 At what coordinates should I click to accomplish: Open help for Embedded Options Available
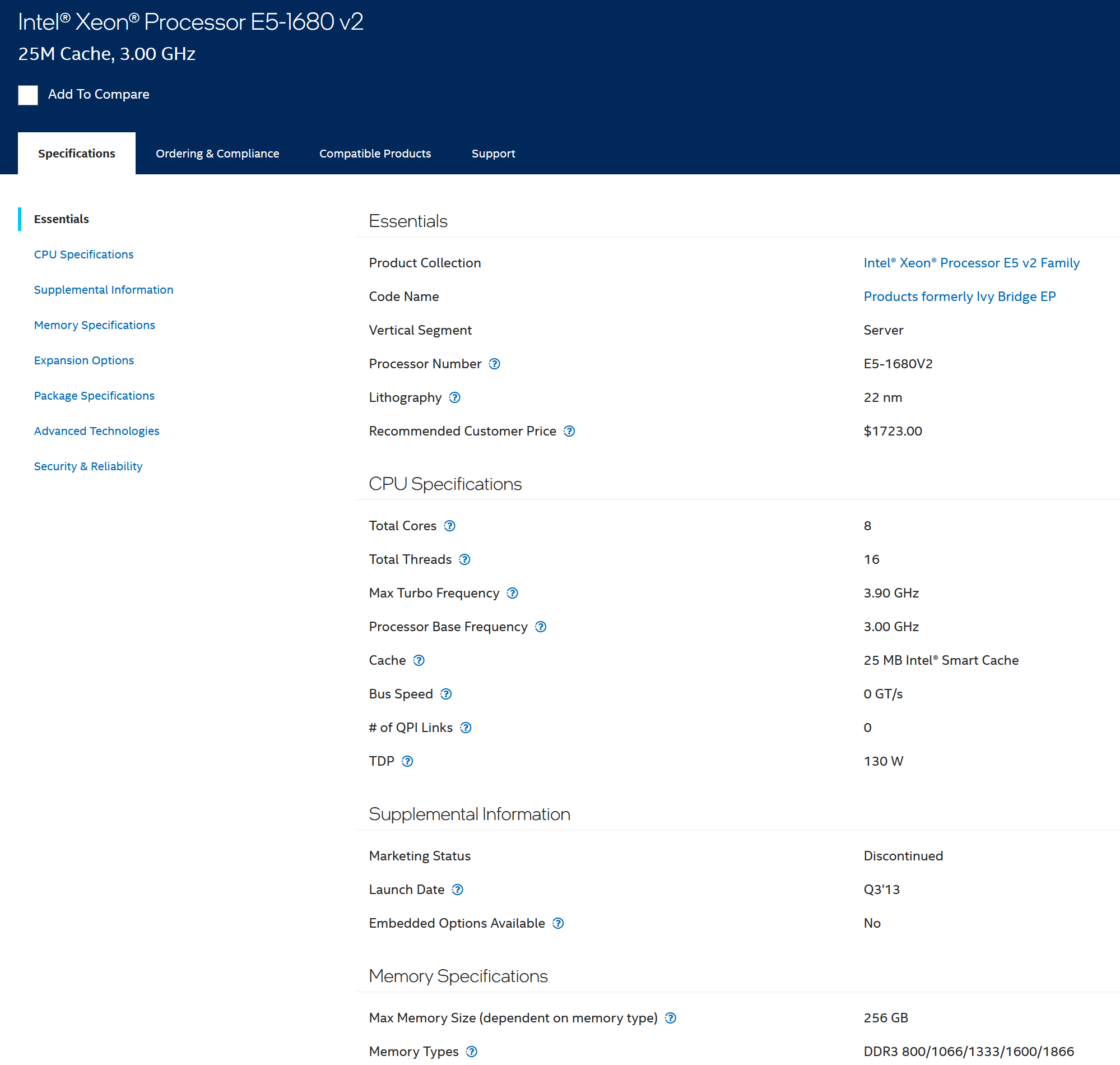click(557, 923)
